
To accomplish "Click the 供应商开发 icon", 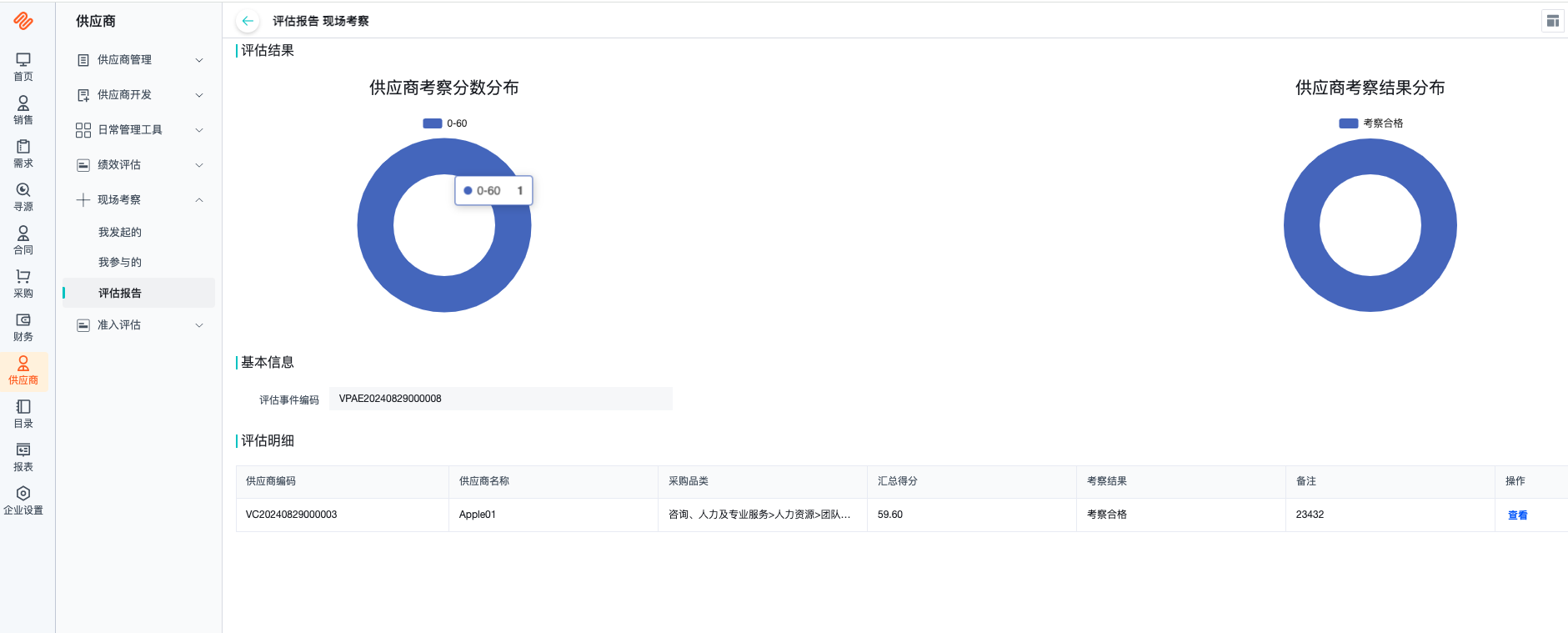I will [83, 95].
